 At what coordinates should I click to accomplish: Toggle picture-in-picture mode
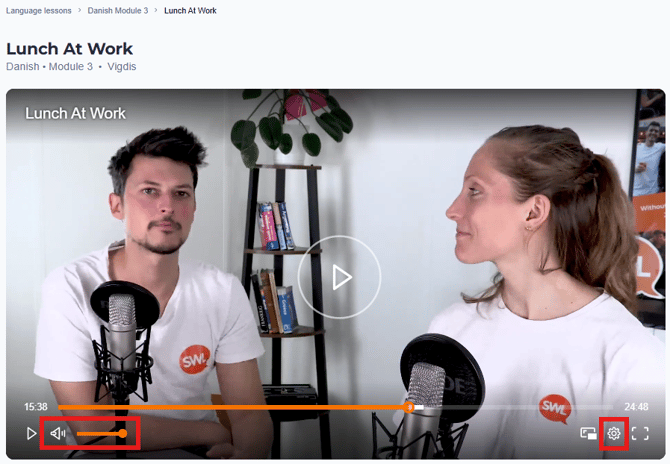tap(589, 433)
